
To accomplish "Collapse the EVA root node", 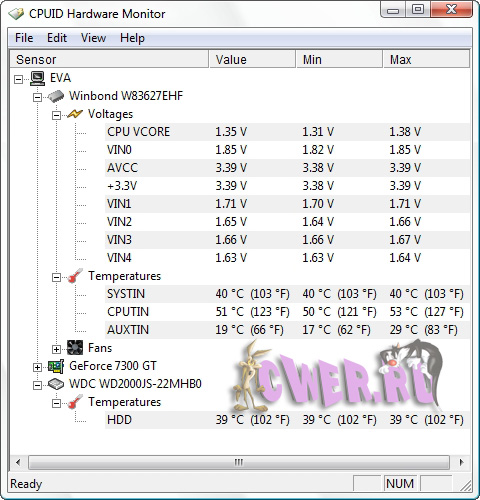I will pyautogui.click(x=19, y=79).
